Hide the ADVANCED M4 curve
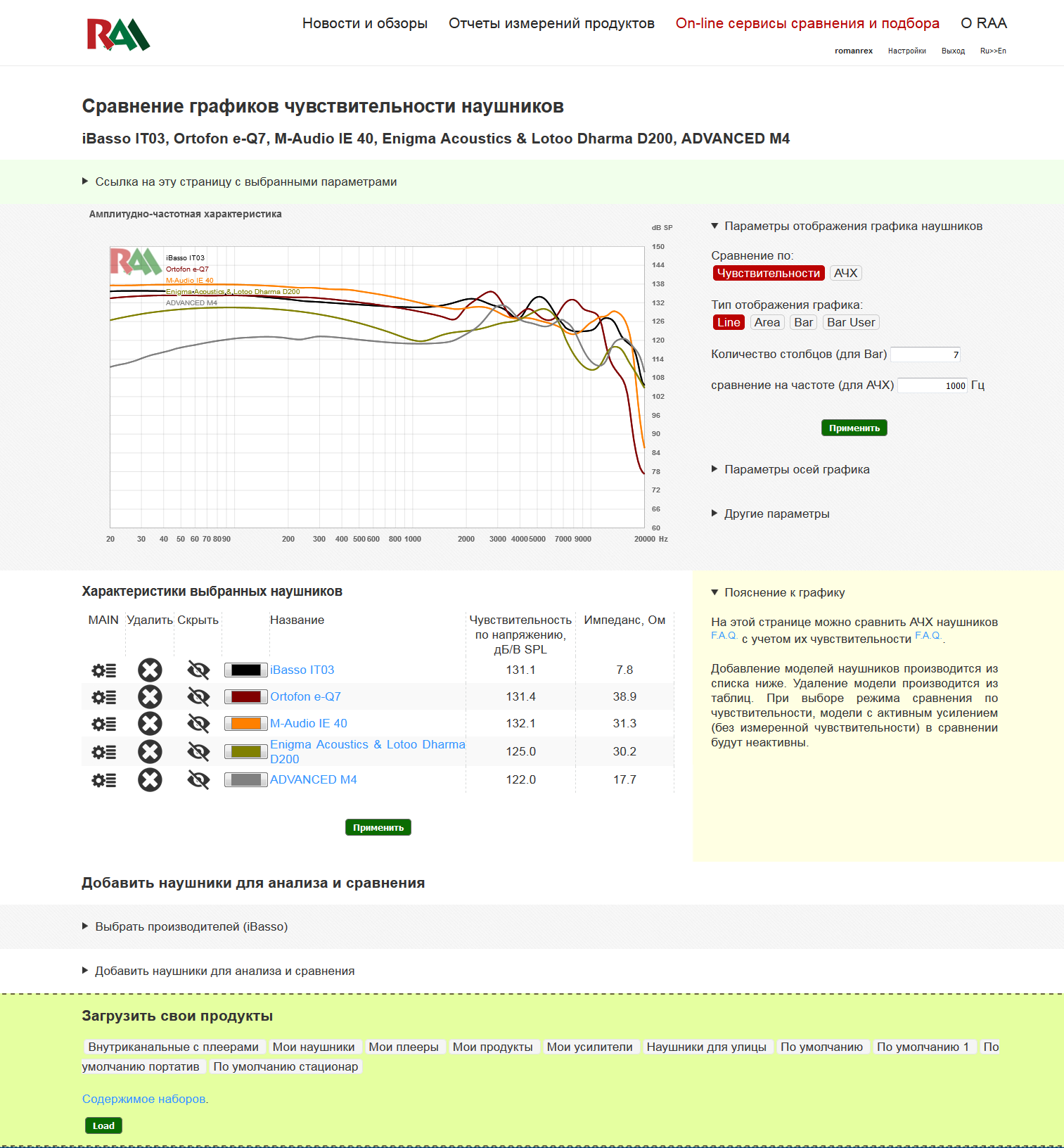 point(198,780)
